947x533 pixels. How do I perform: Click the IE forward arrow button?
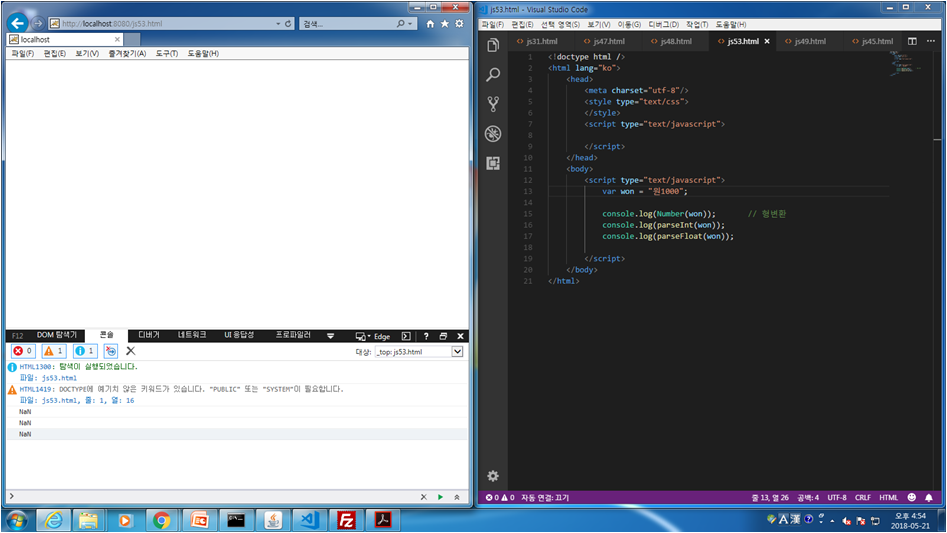pos(38,23)
